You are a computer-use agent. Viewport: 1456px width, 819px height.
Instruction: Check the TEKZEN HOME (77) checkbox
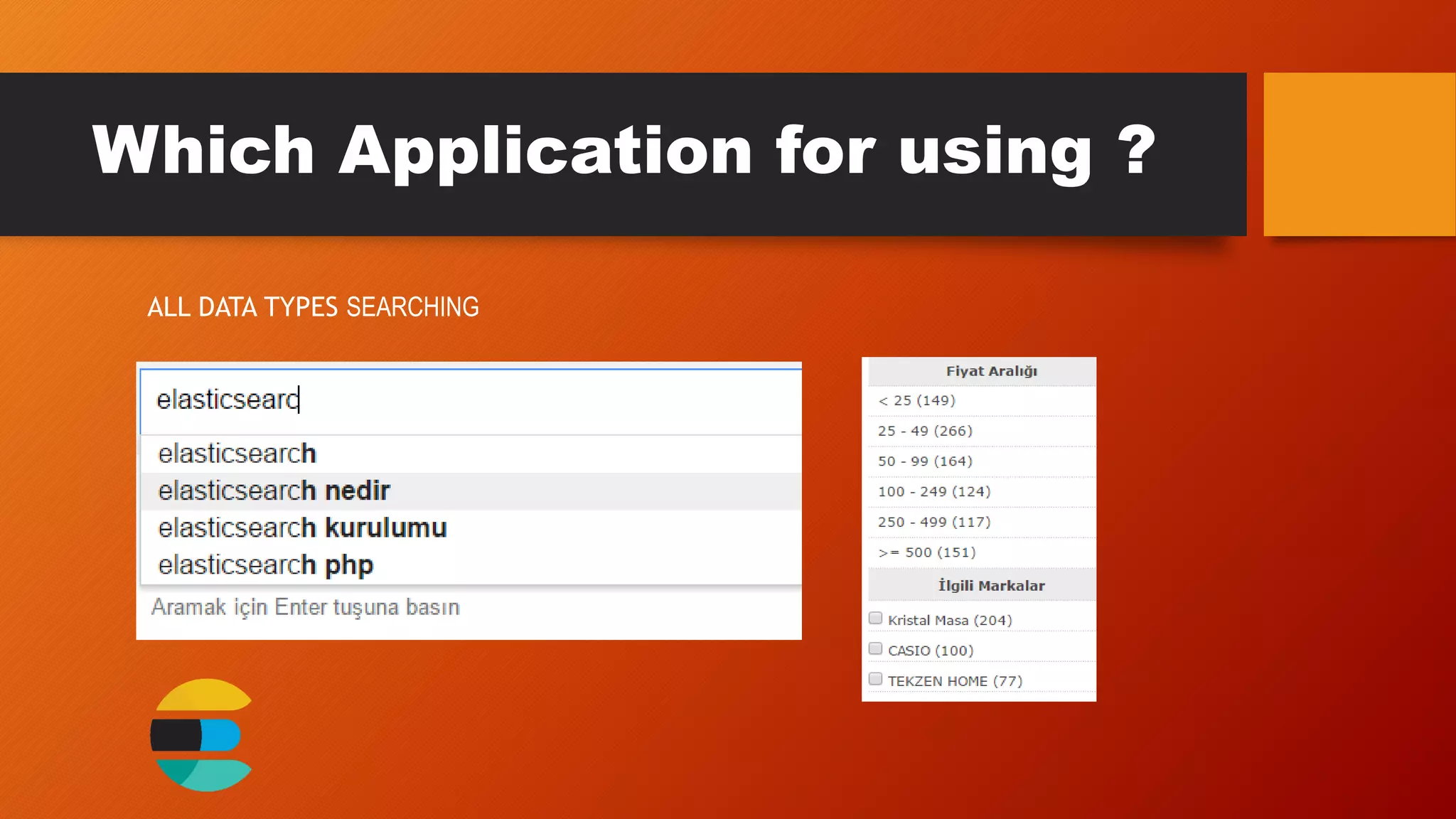click(875, 680)
